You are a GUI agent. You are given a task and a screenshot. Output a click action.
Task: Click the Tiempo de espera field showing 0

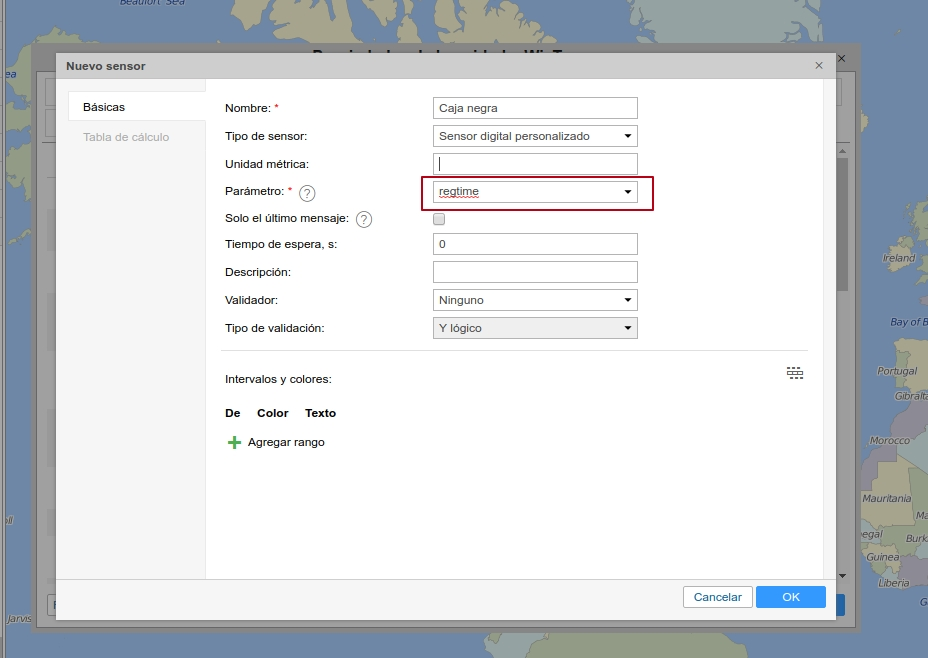point(534,243)
